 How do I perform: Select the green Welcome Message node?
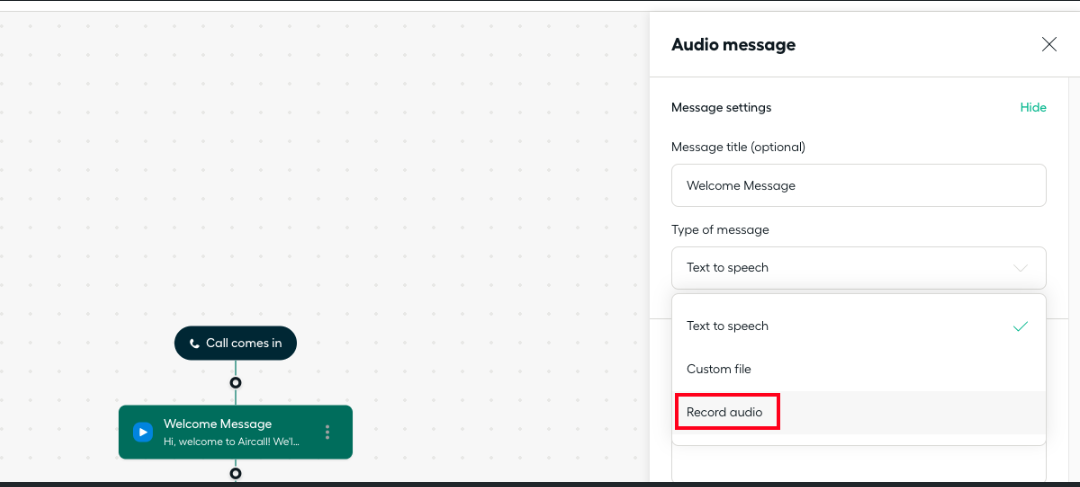coord(236,432)
